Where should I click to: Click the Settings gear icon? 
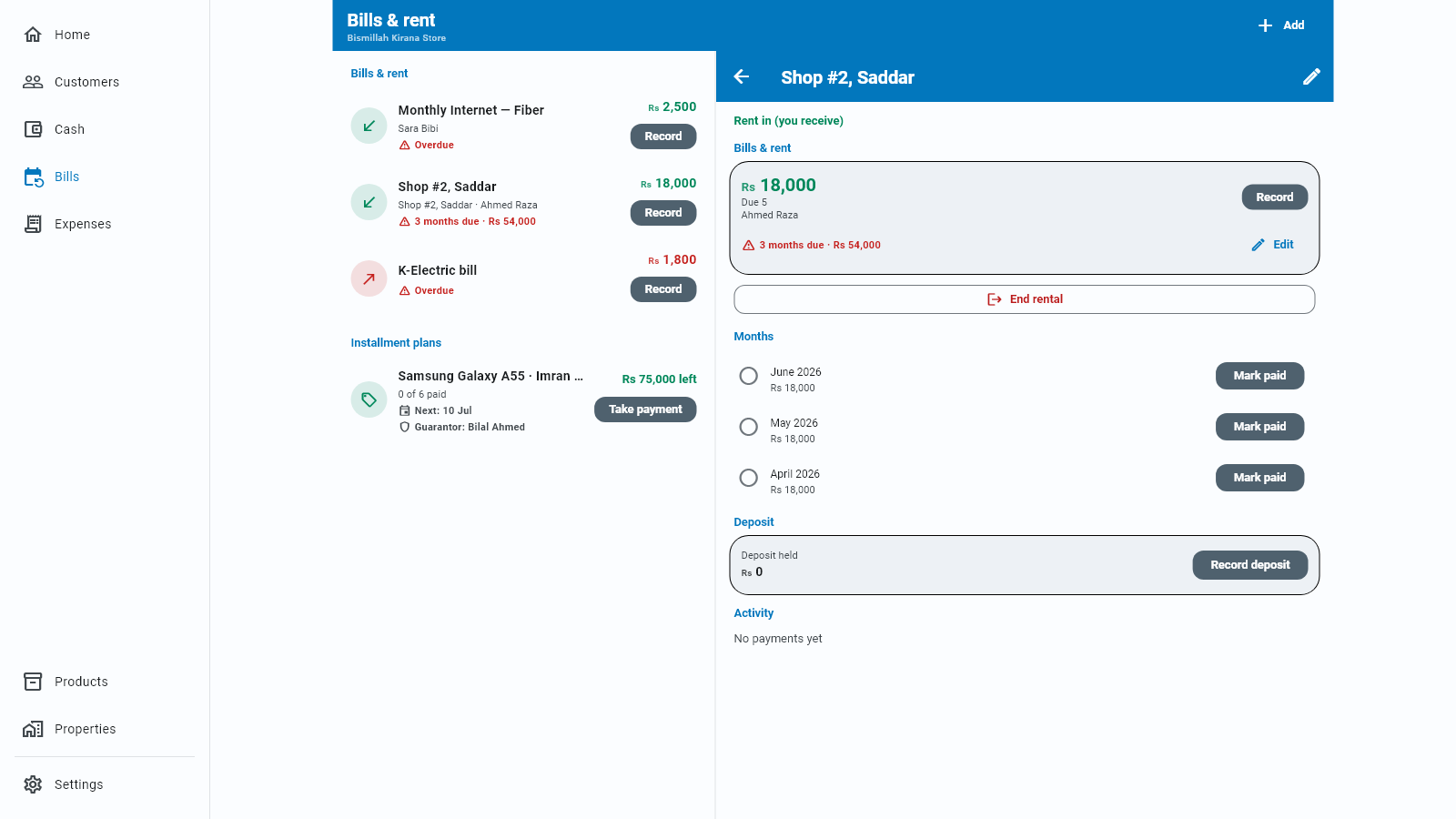[x=33, y=784]
